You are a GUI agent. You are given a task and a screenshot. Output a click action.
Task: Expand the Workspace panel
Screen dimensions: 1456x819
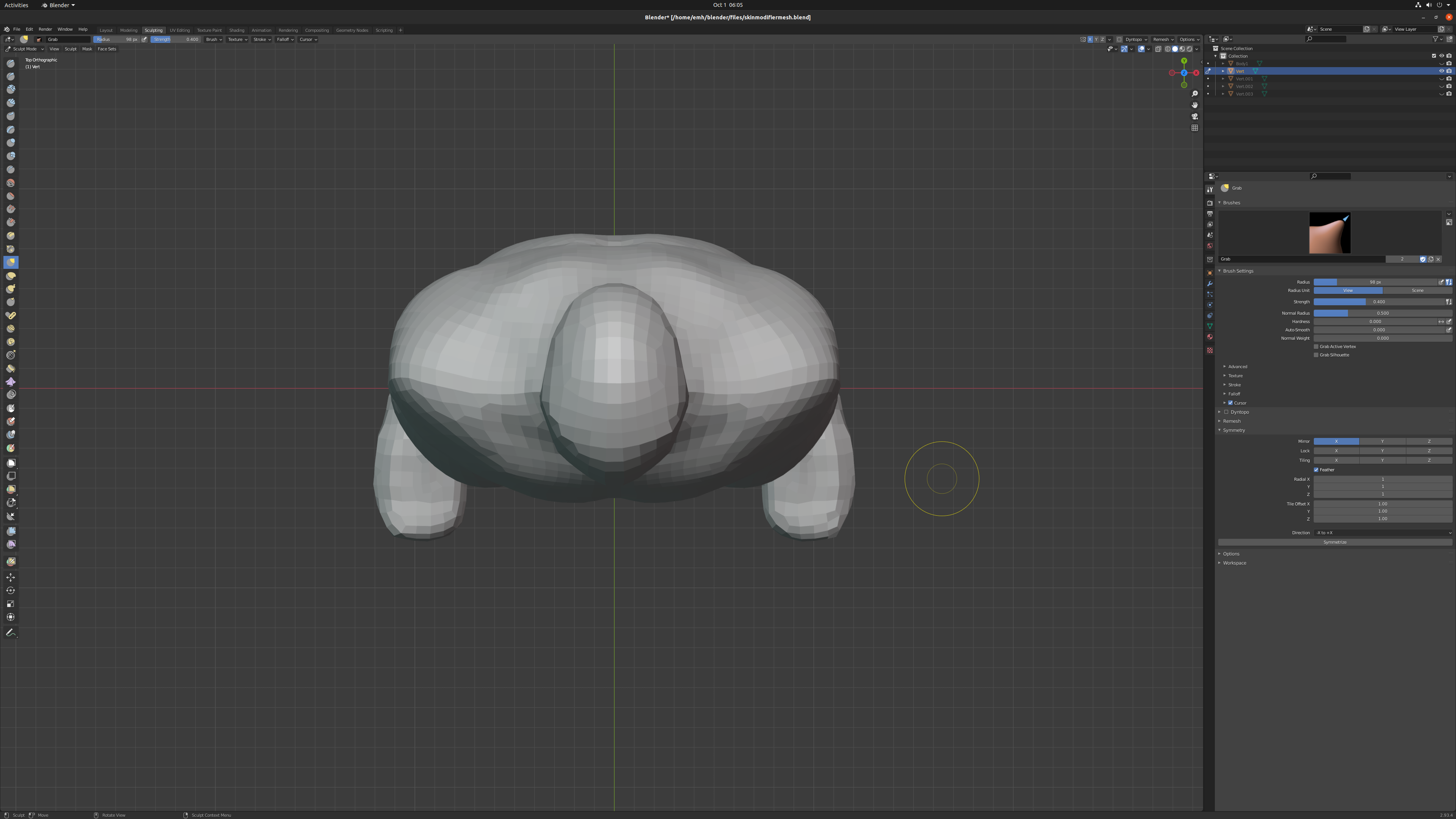click(x=1234, y=563)
